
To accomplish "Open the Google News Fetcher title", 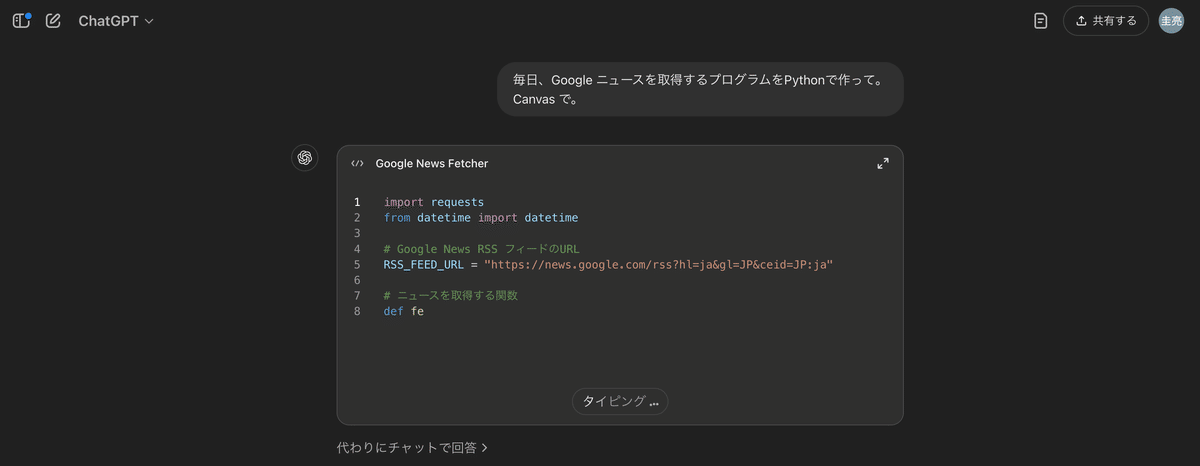I will [432, 163].
